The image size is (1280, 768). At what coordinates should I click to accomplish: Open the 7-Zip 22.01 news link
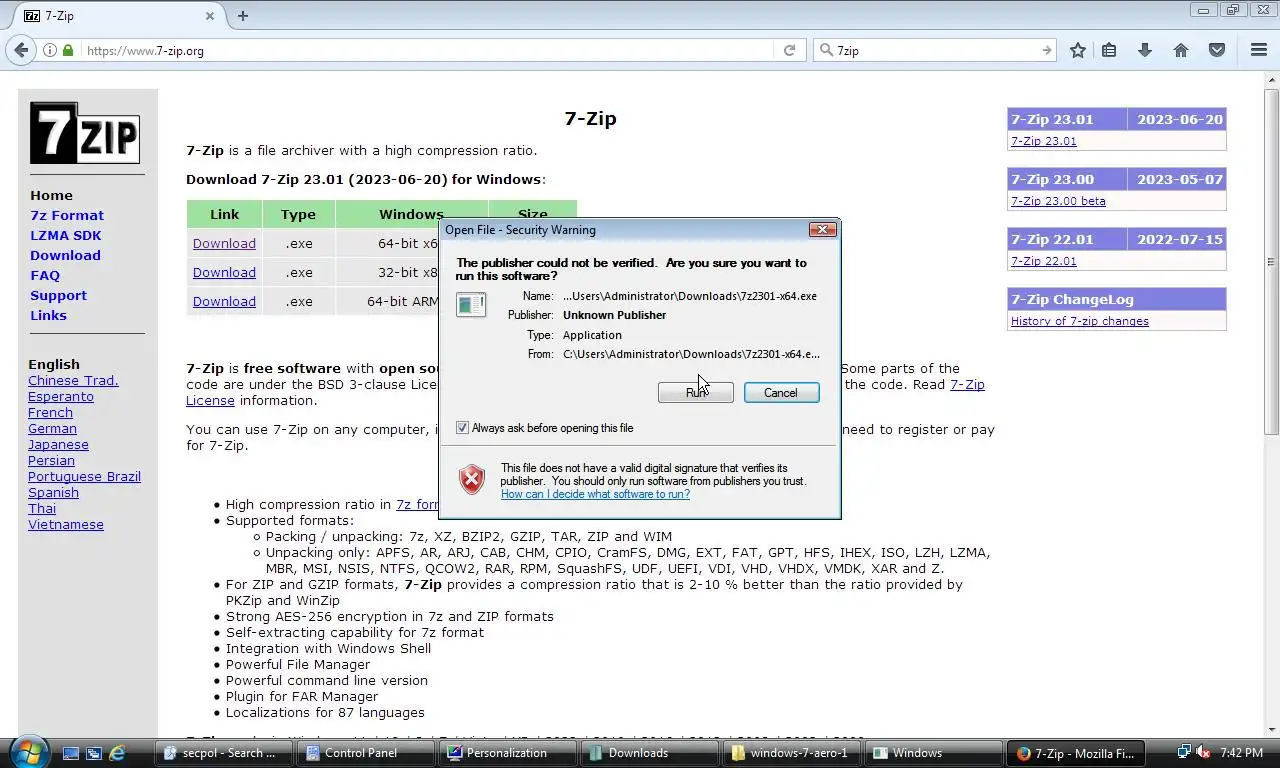tap(1044, 261)
